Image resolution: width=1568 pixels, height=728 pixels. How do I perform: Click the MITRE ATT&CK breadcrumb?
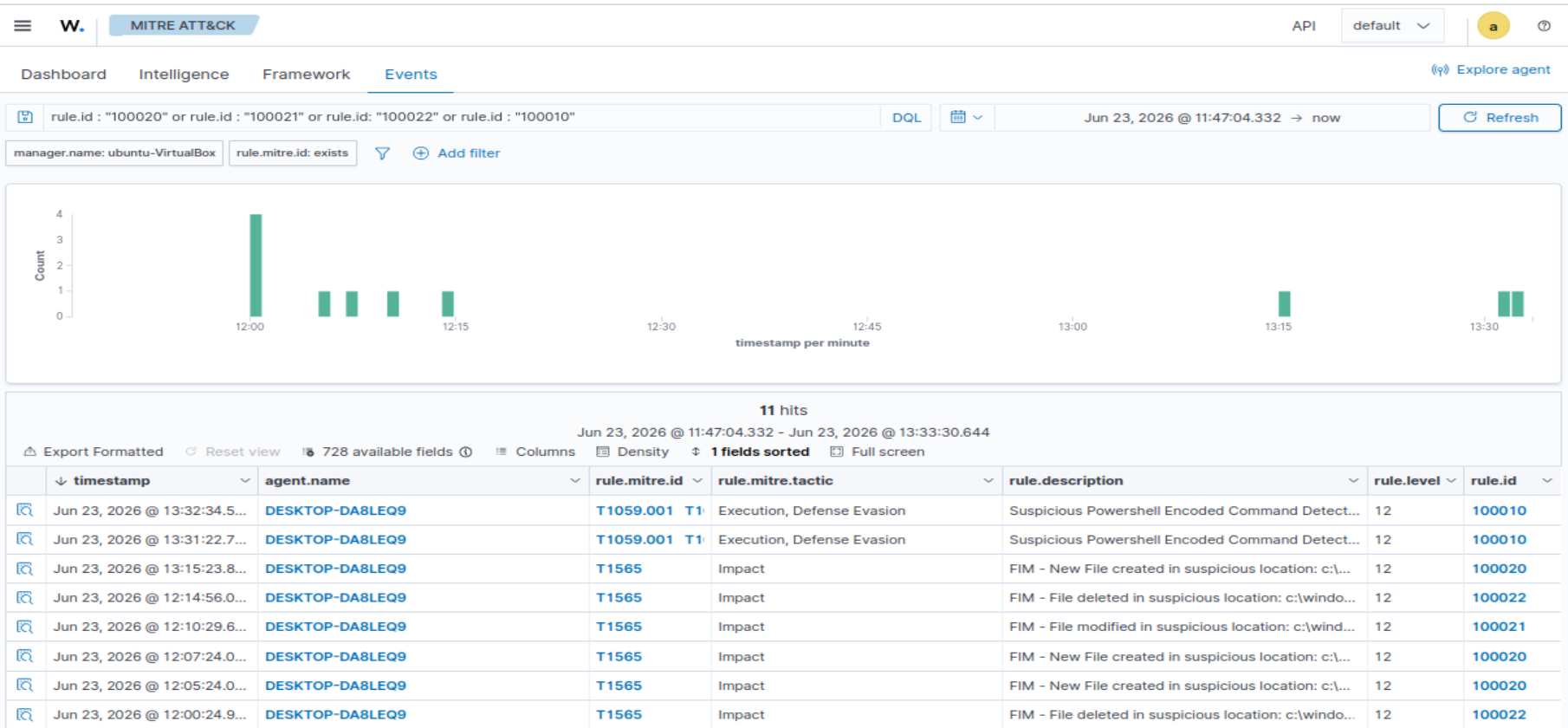click(x=183, y=25)
